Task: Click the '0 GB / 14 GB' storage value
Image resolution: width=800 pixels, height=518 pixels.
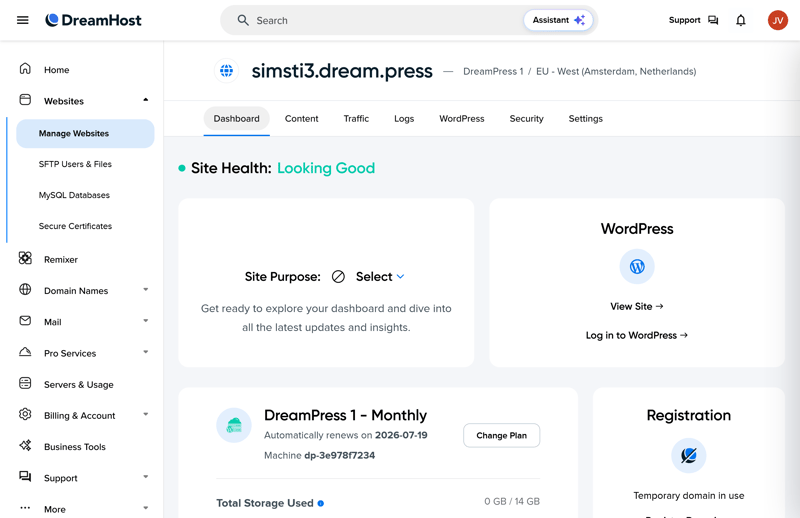Action: coord(512,501)
